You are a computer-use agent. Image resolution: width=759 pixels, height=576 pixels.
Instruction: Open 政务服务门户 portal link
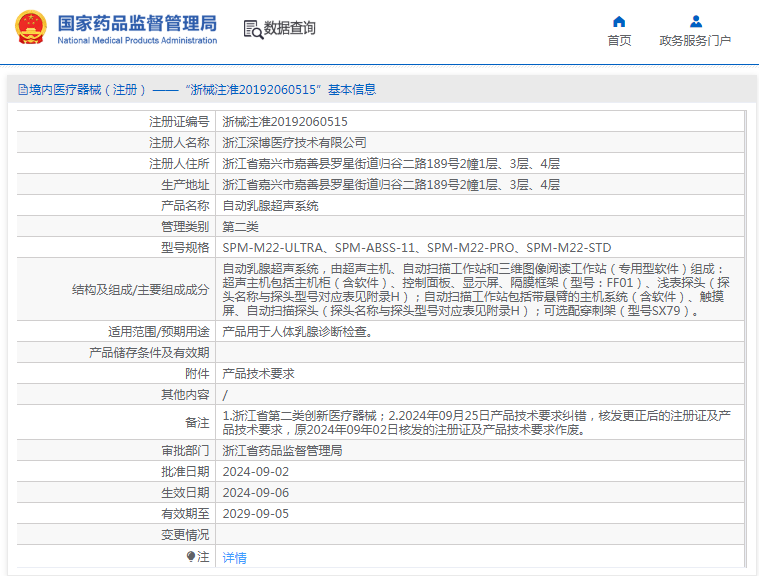(695, 41)
